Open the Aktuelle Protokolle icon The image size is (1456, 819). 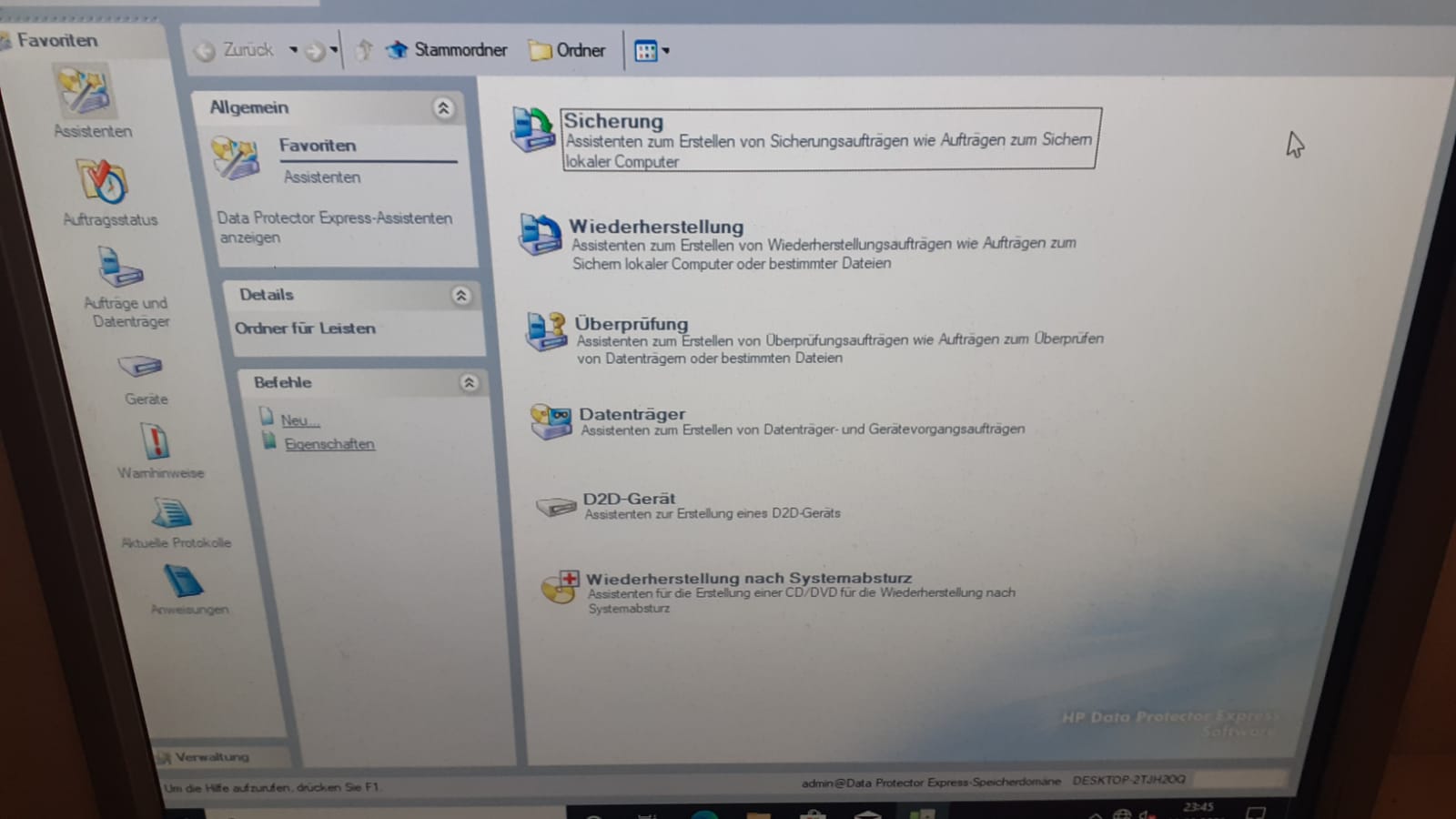point(172,514)
